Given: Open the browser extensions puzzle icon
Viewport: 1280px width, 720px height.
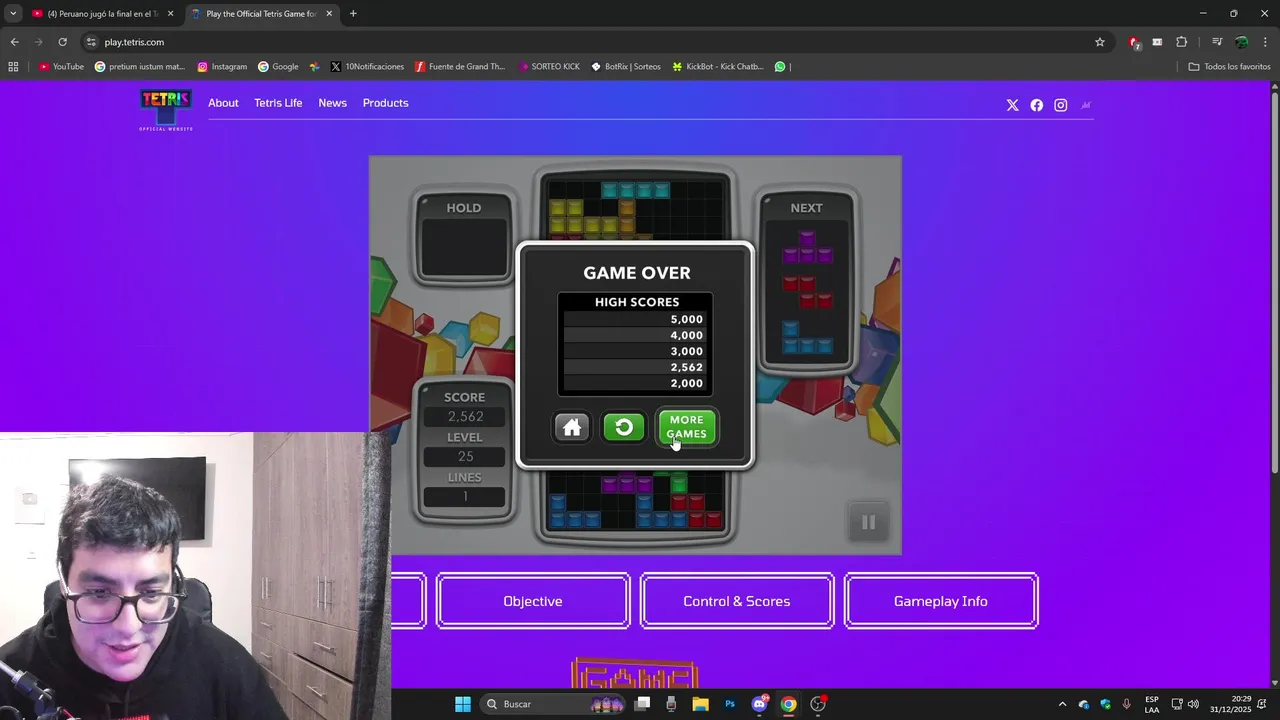Looking at the screenshot, I should click(1182, 42).
